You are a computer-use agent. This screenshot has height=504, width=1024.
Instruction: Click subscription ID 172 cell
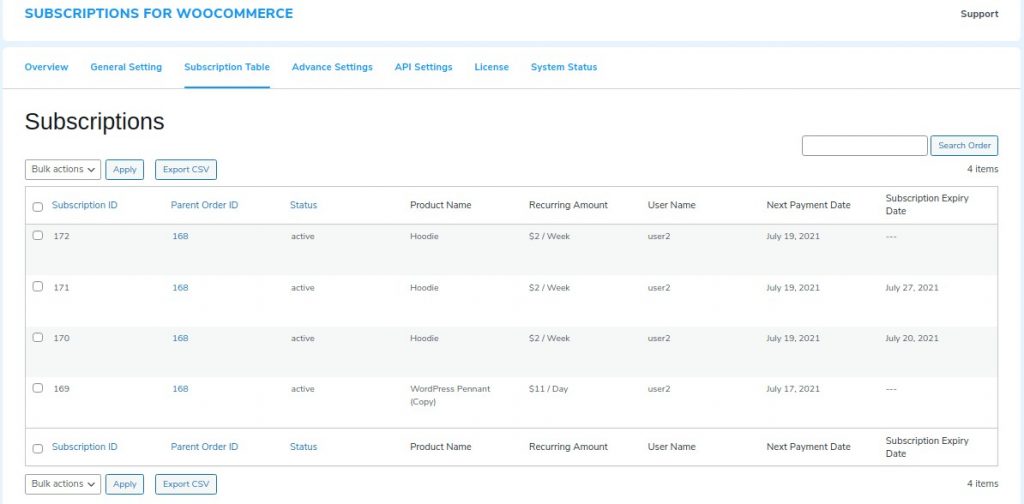[61, 236]
